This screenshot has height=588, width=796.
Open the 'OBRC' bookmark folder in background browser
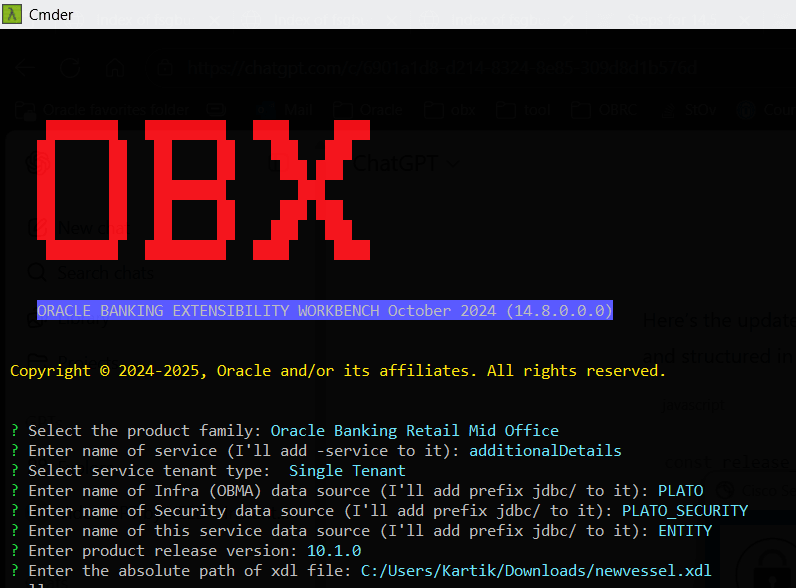point(604,110)
